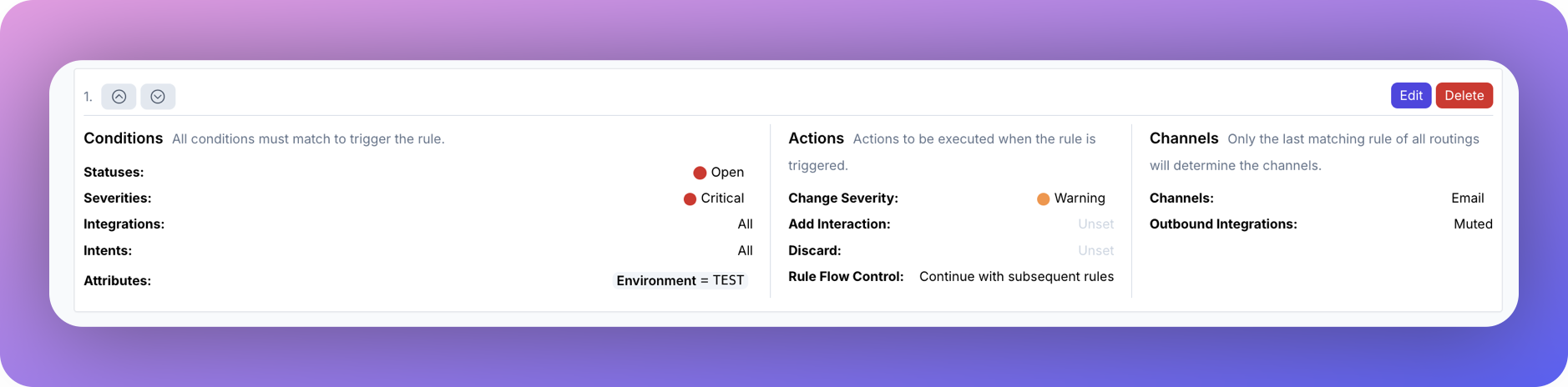Click the rule number 1 label
Image resolution: width=1568 pixels, height=387 pixels.
pyautogui.click(x=88, y=97)
